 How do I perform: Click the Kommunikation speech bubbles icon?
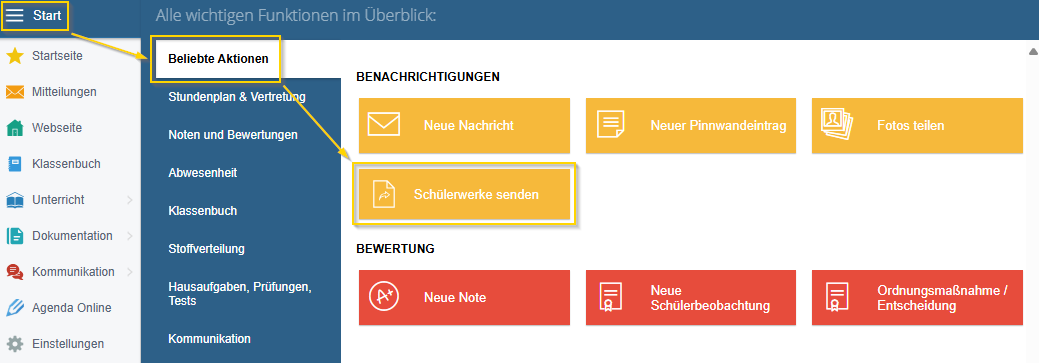(x=15, y=272)
